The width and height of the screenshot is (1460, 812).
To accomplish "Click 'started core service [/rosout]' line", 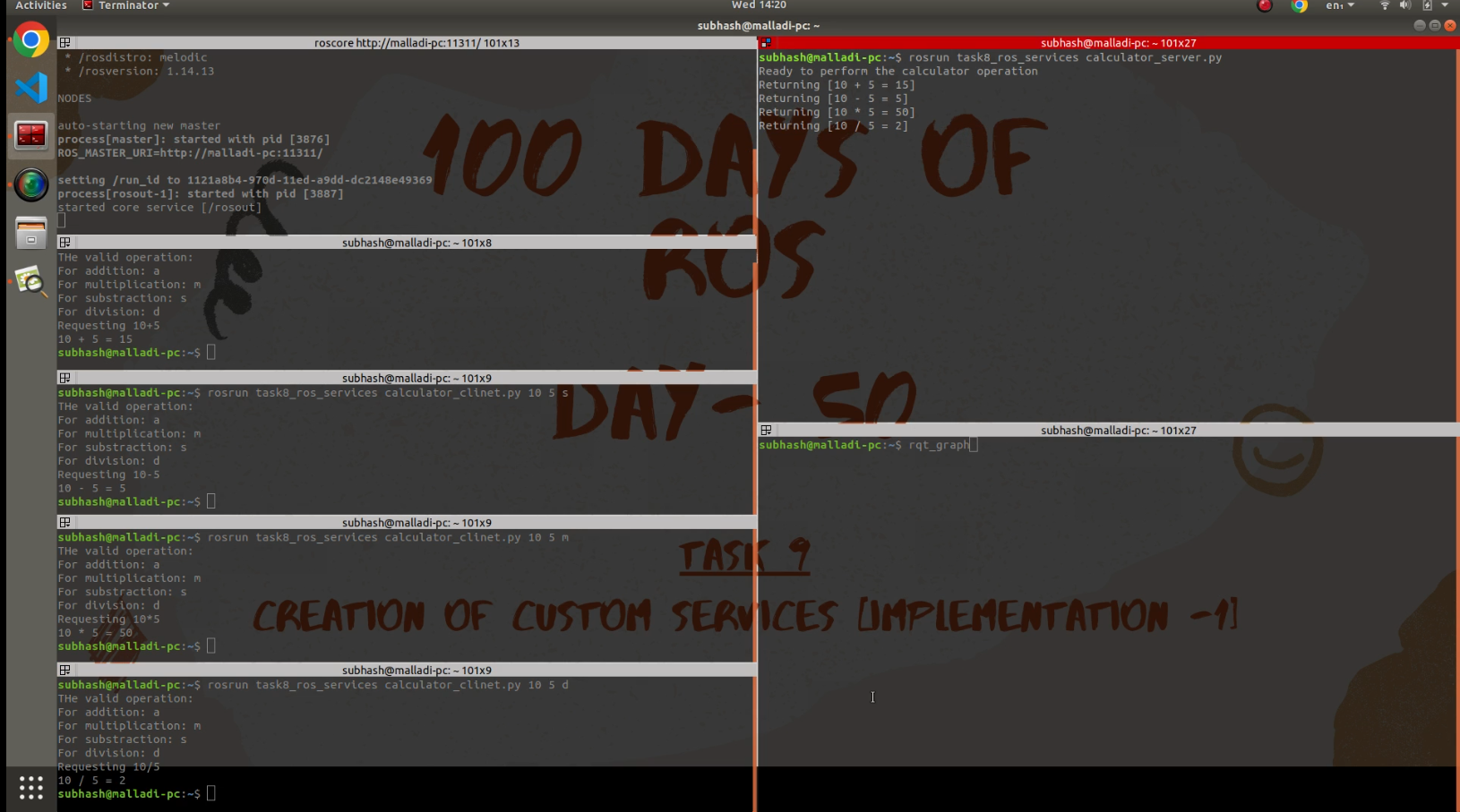I will (x=159, y=208).
